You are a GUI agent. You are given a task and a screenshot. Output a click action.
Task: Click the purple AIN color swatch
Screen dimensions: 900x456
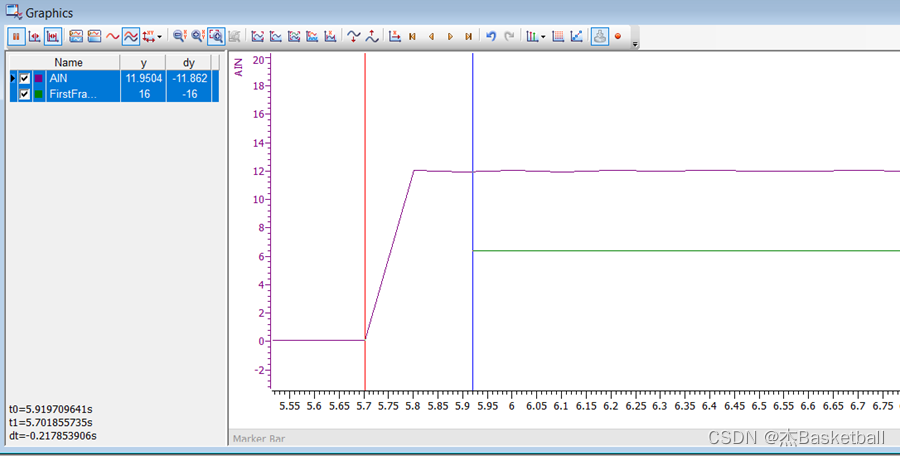click(x=39, y=79)
